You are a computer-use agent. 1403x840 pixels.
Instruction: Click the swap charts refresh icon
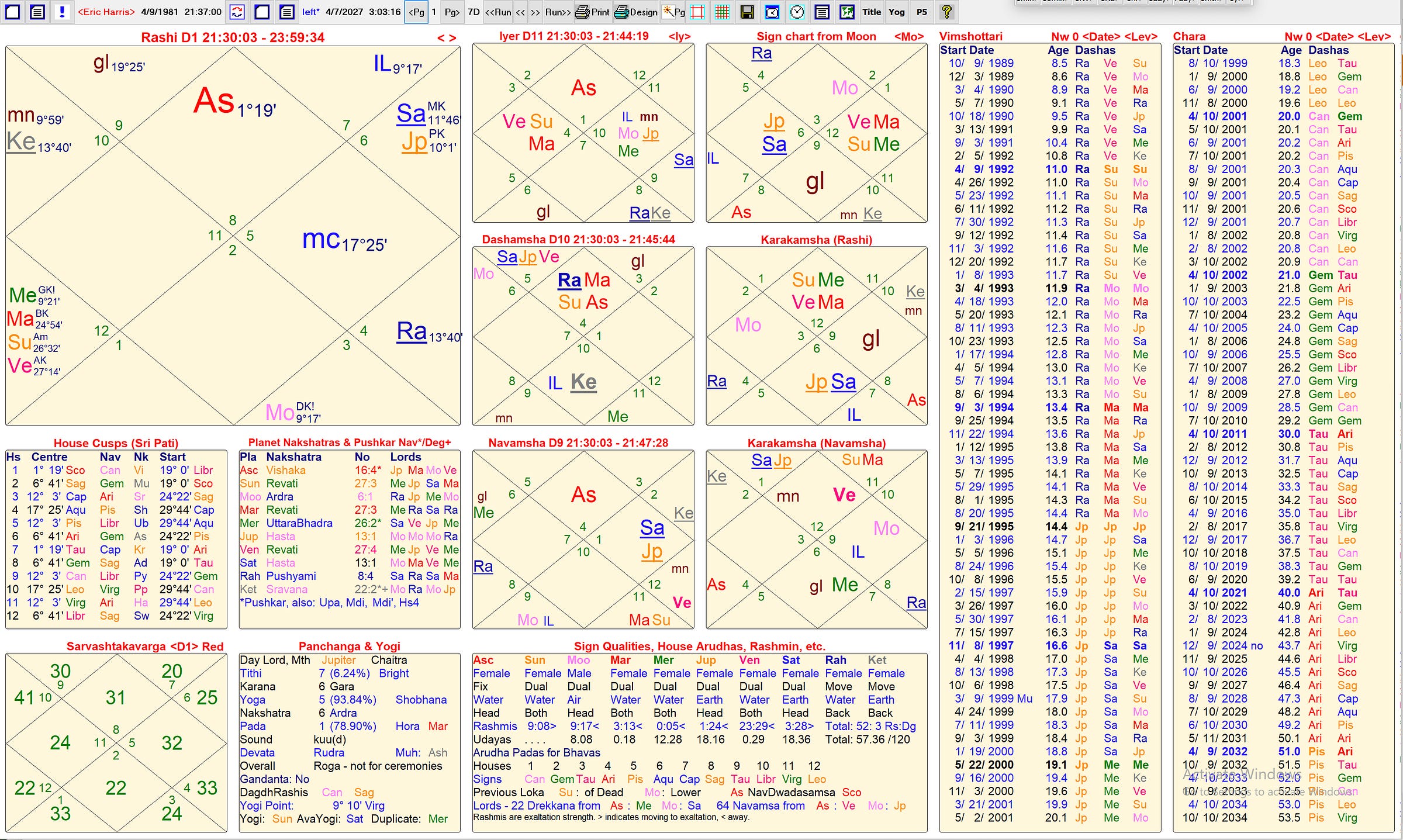coord(237,12)
